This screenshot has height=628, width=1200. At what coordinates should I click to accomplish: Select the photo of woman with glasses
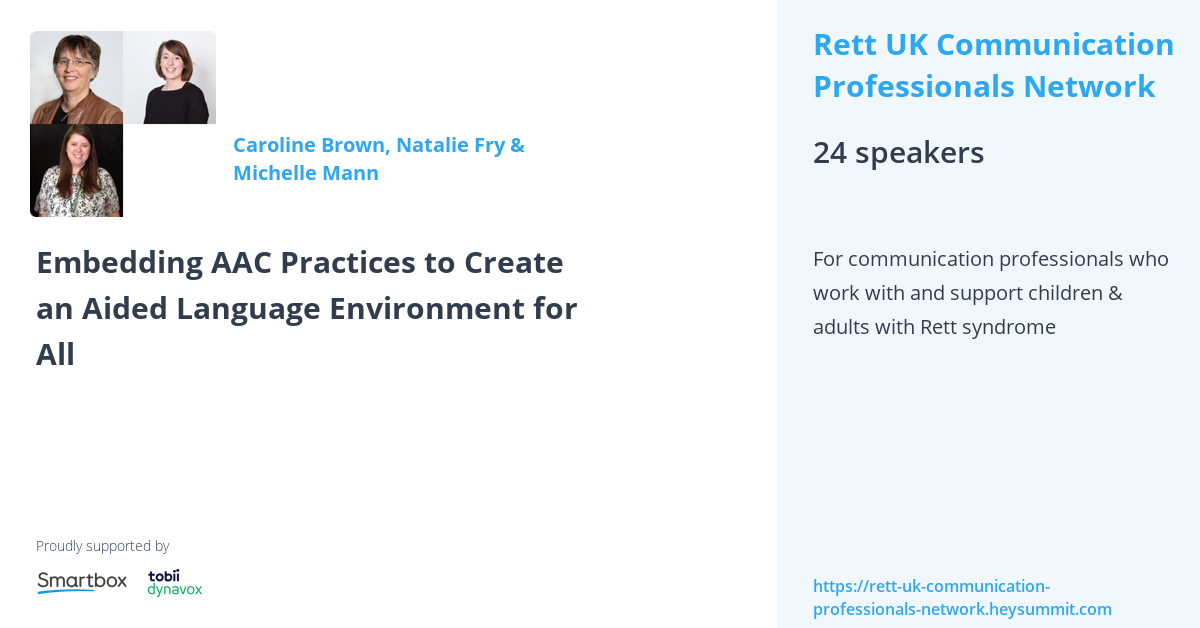coord(77,78)
